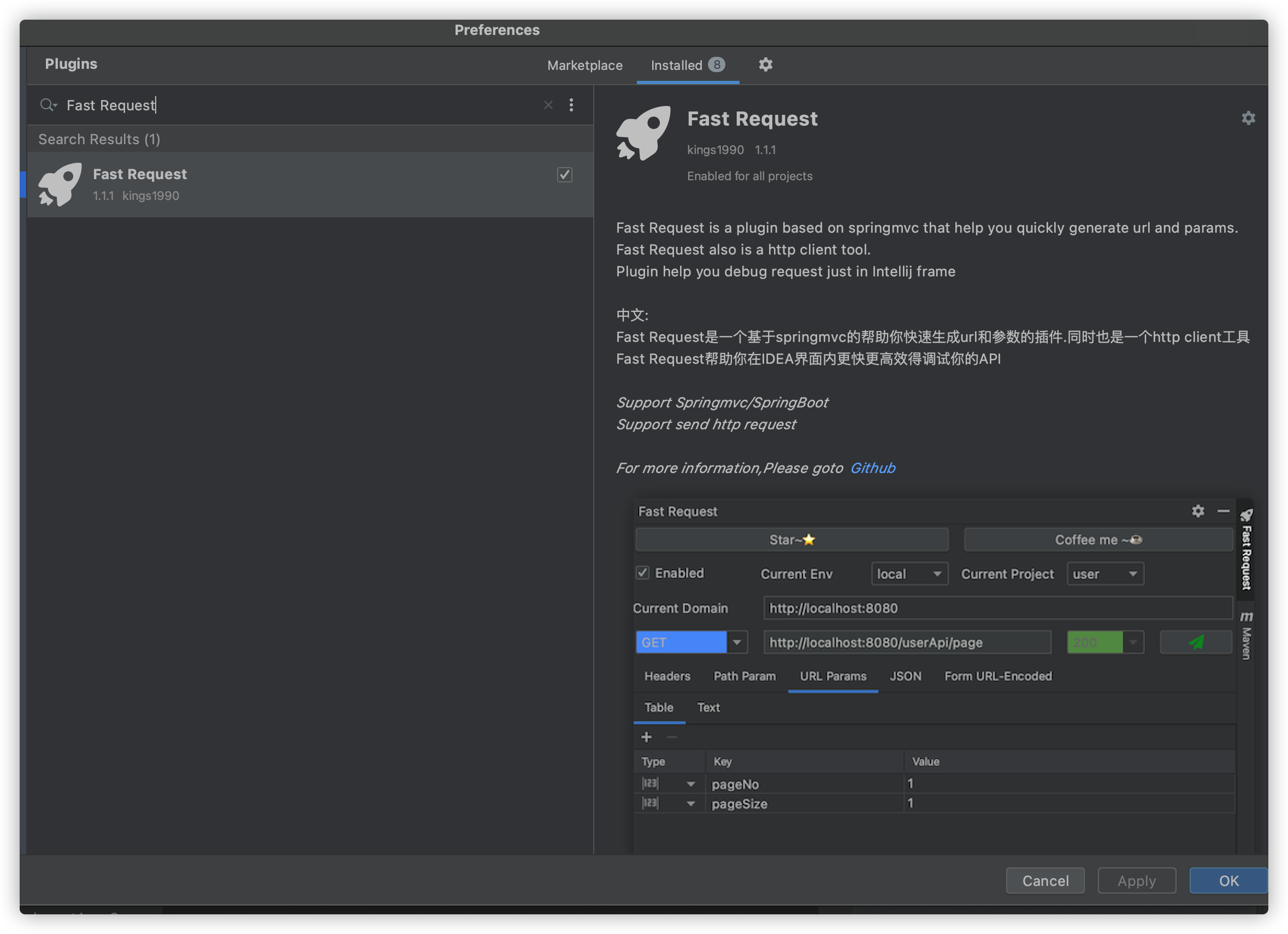1288x934 pixels.
Task: Click the gear icon in Fast Request panel
Action: [x=1198, y=511]
